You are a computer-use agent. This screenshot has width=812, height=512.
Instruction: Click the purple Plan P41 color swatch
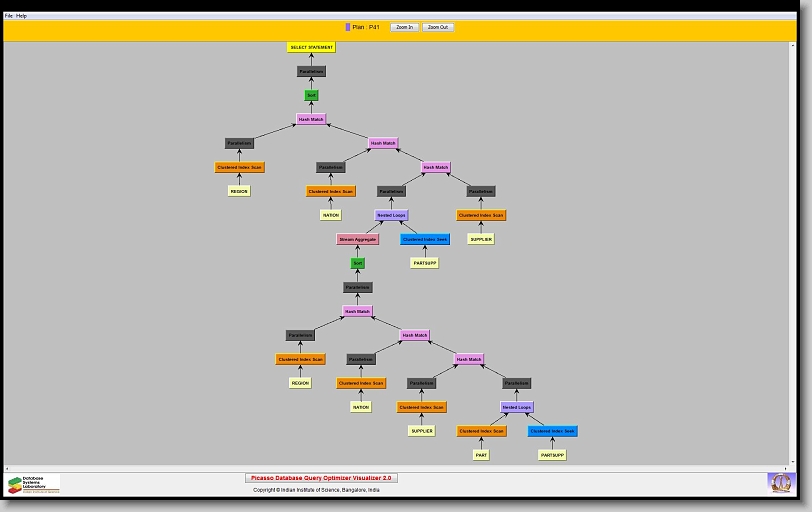click(348, 27)
